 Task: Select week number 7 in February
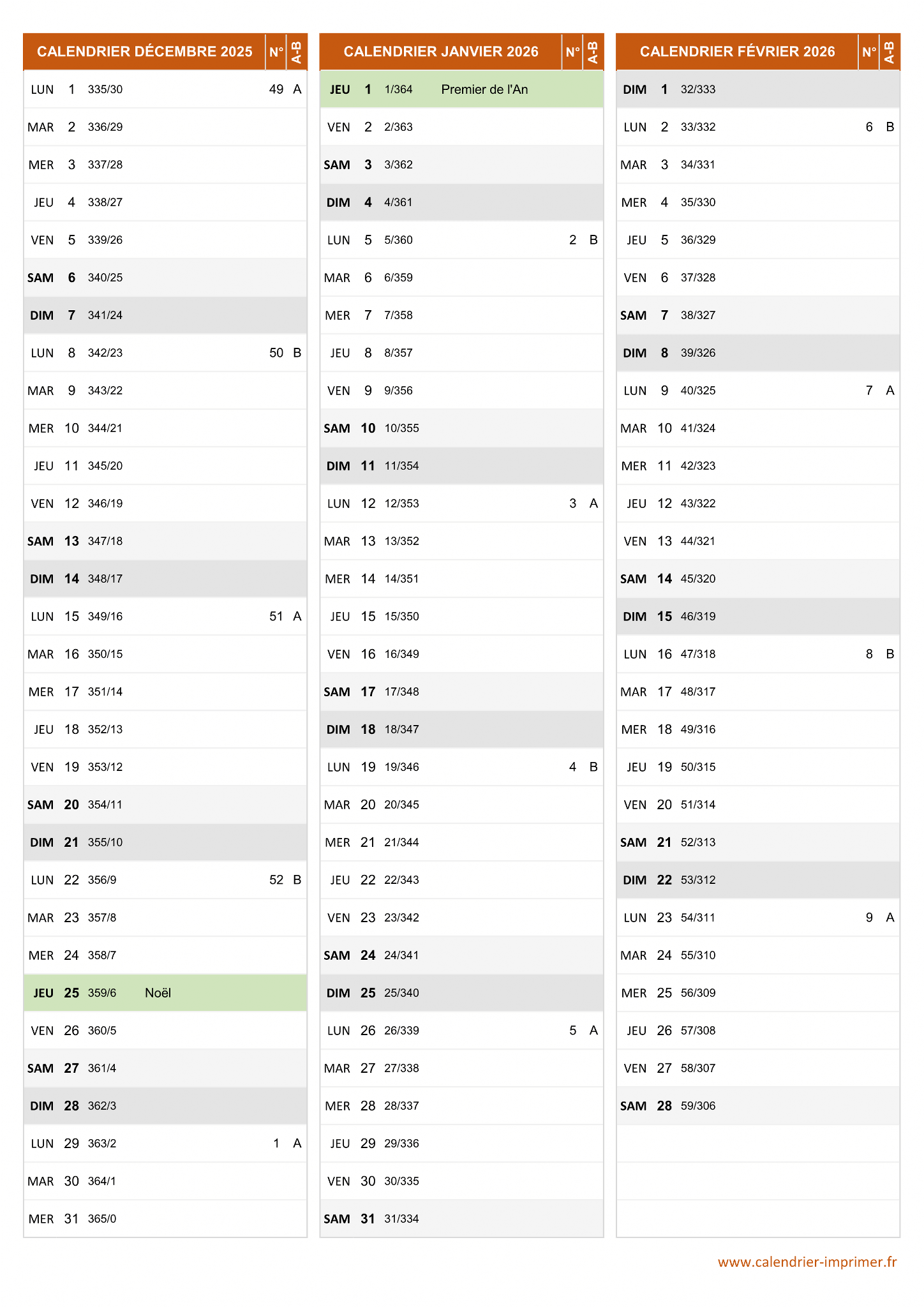(x=869, y=391)
